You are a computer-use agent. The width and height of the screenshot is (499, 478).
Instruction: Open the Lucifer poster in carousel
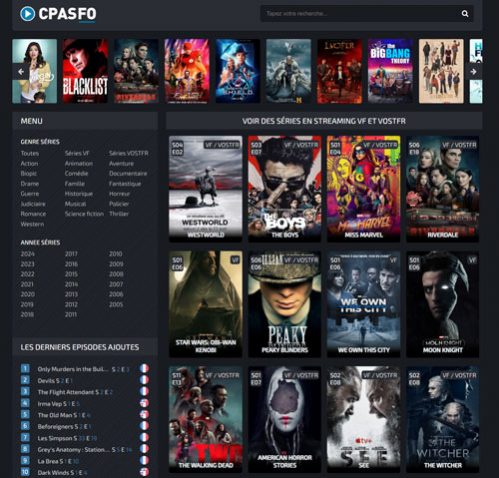pos(340,71)
